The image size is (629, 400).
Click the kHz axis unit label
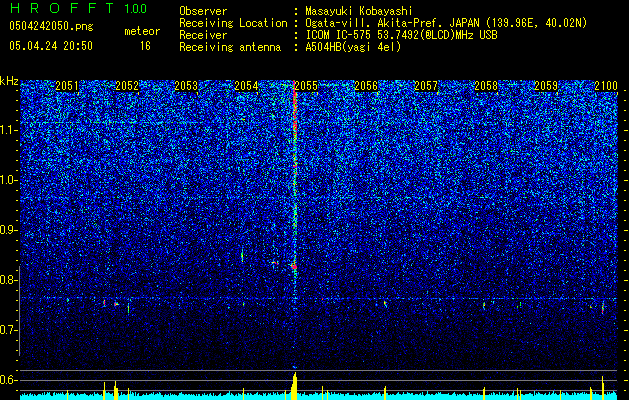(x=9, y=81)
